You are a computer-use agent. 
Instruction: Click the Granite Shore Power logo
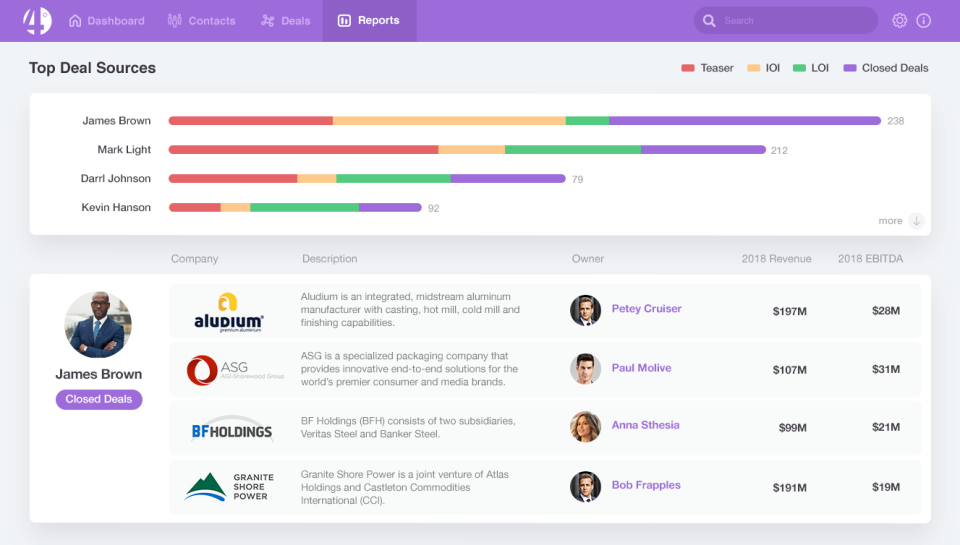click(x=229, y=487)
